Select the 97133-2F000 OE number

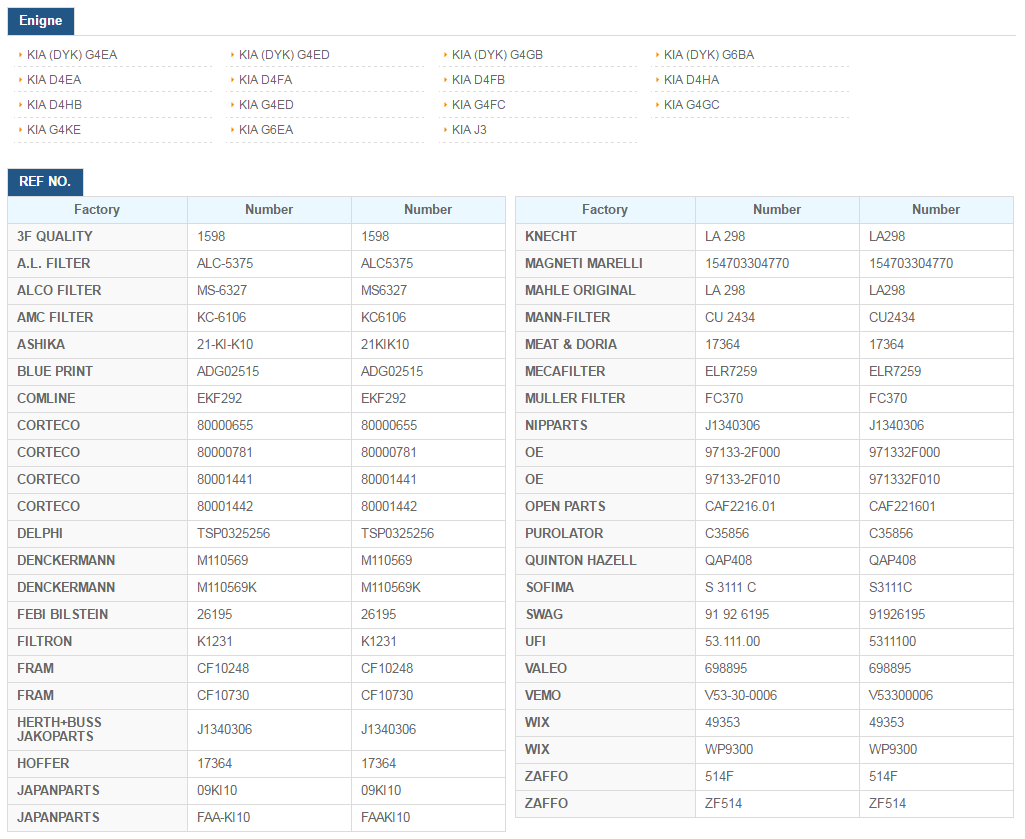point(743,453)
